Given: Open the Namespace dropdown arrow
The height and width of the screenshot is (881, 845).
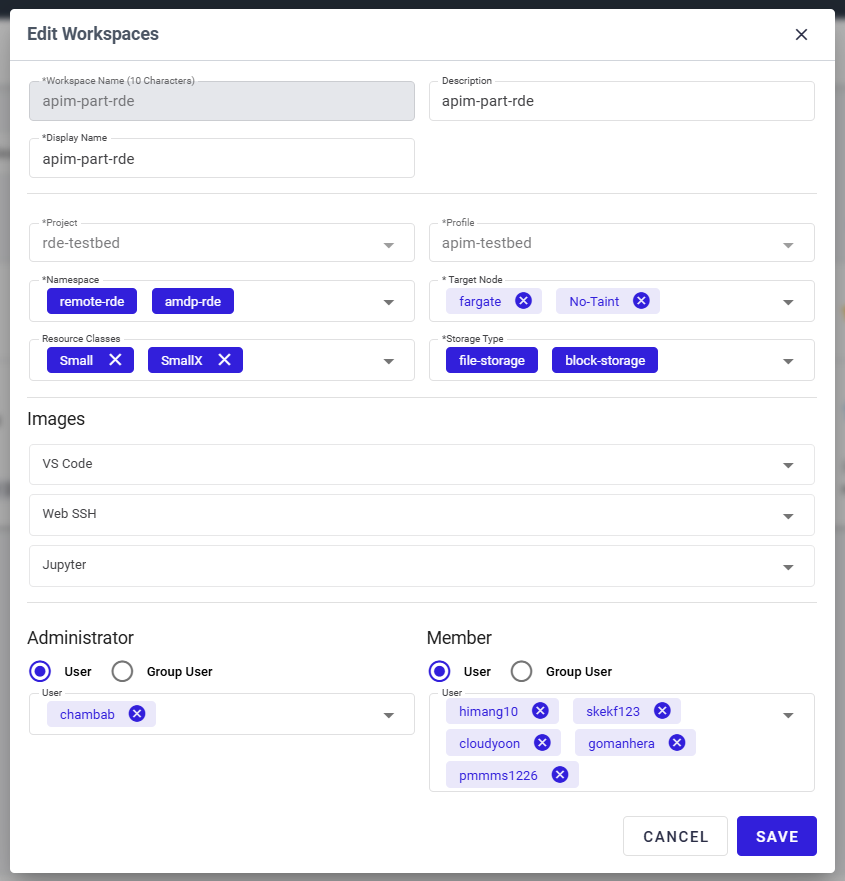Looking at the screenshot, I should tap(388, 302).
